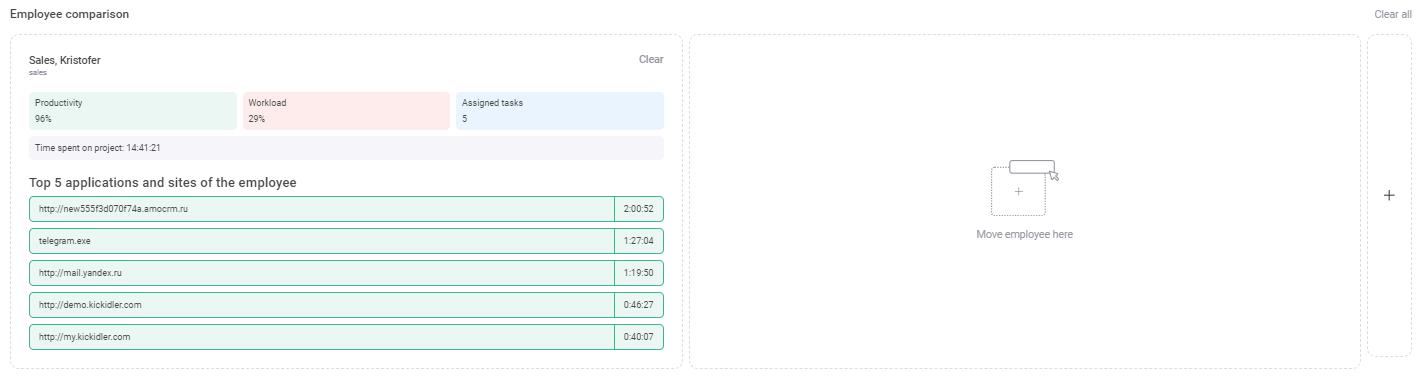The image size is (1427, 377).
Task: Click the Move employee here text
Action: [1025, 234]
